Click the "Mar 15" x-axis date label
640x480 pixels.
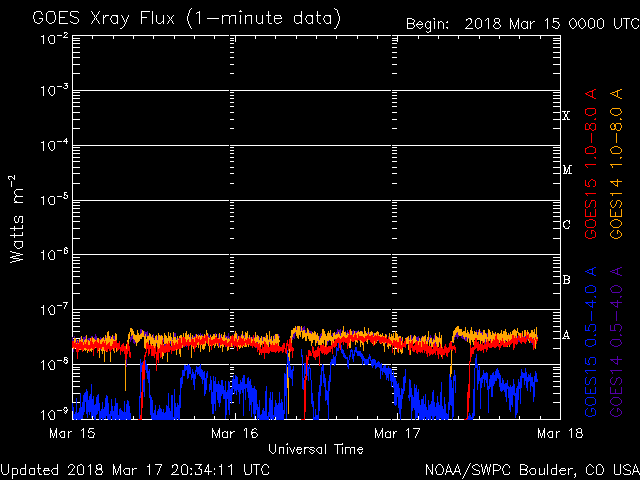pos(72,433)
